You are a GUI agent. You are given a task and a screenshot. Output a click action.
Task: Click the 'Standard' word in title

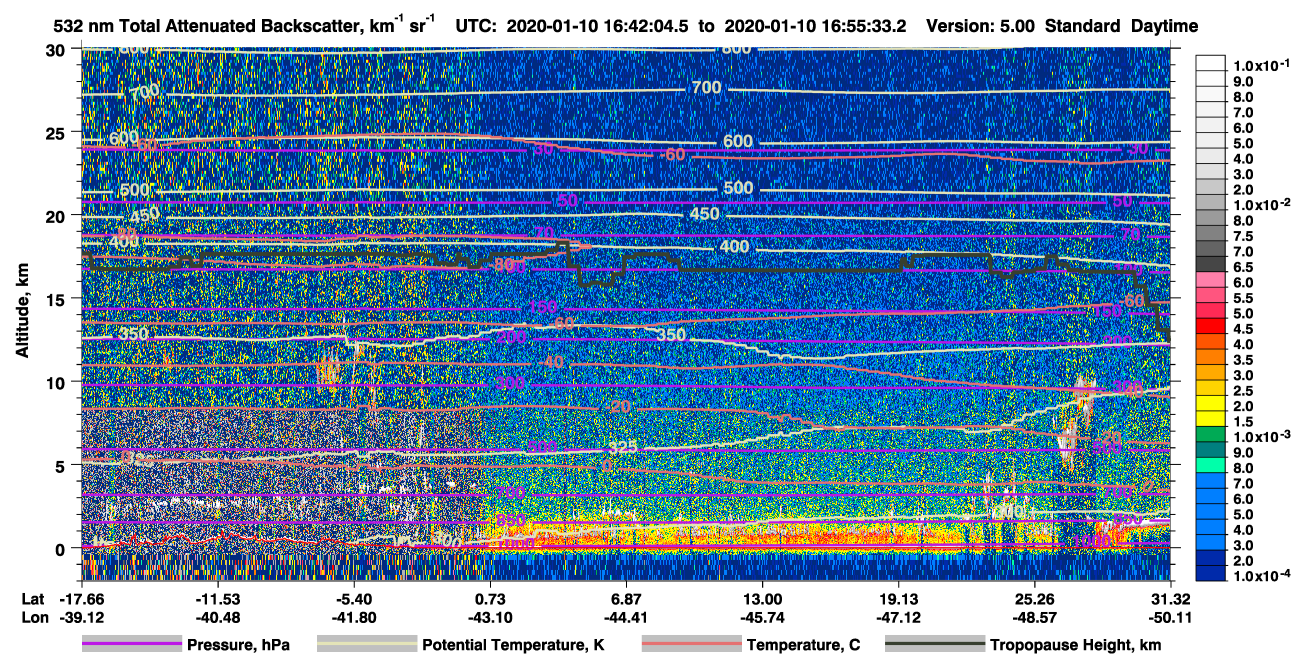click(1084, 25)
